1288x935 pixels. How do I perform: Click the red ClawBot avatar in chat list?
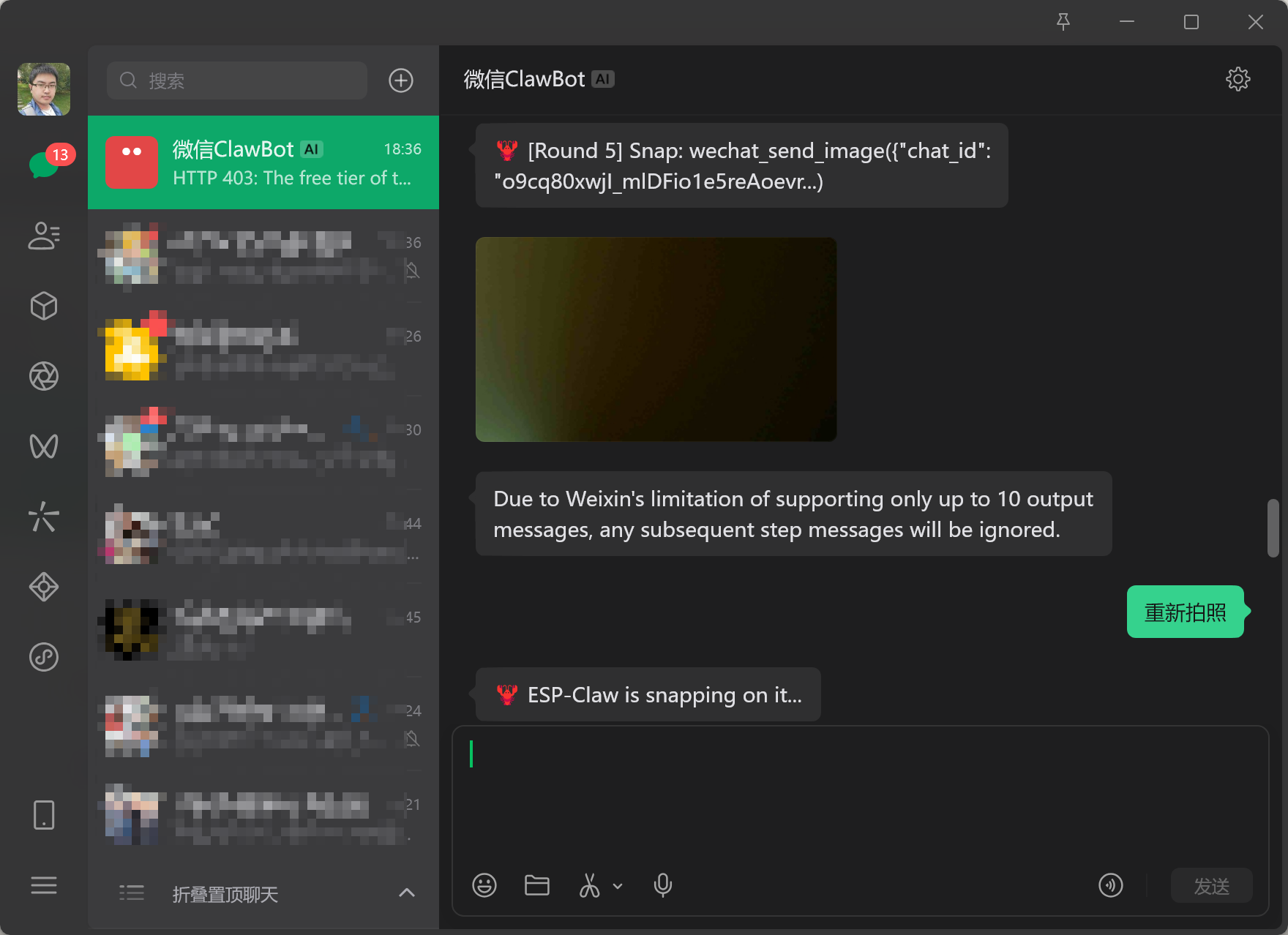pyautogui.click(x=132, y=162)
